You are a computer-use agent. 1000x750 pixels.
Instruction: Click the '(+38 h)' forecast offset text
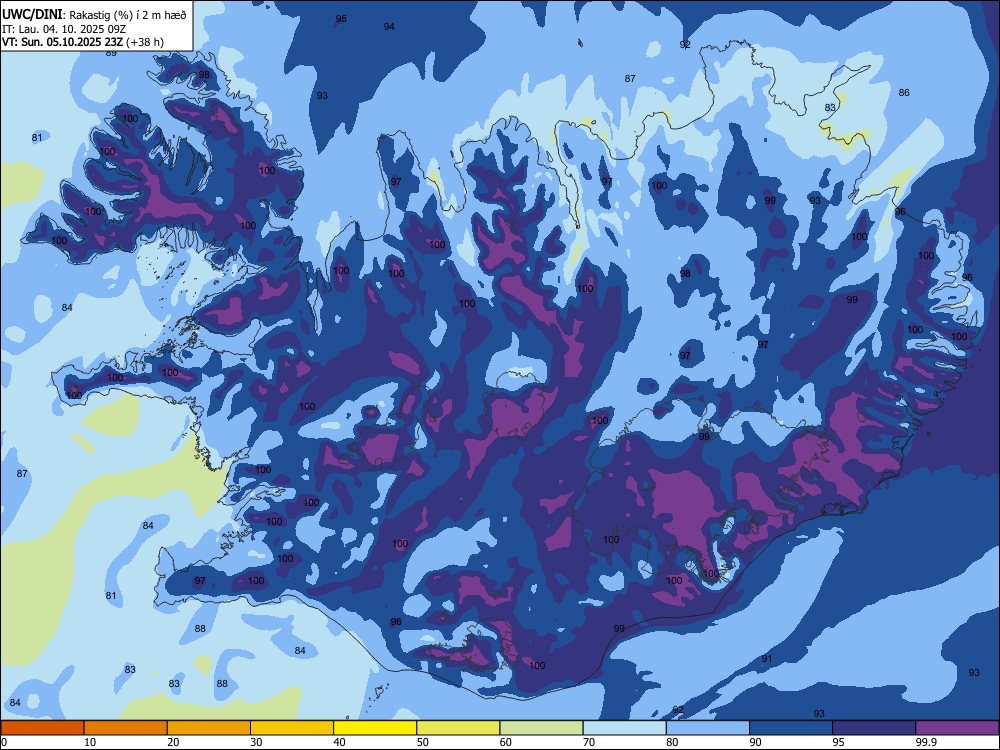pos(145,42)
